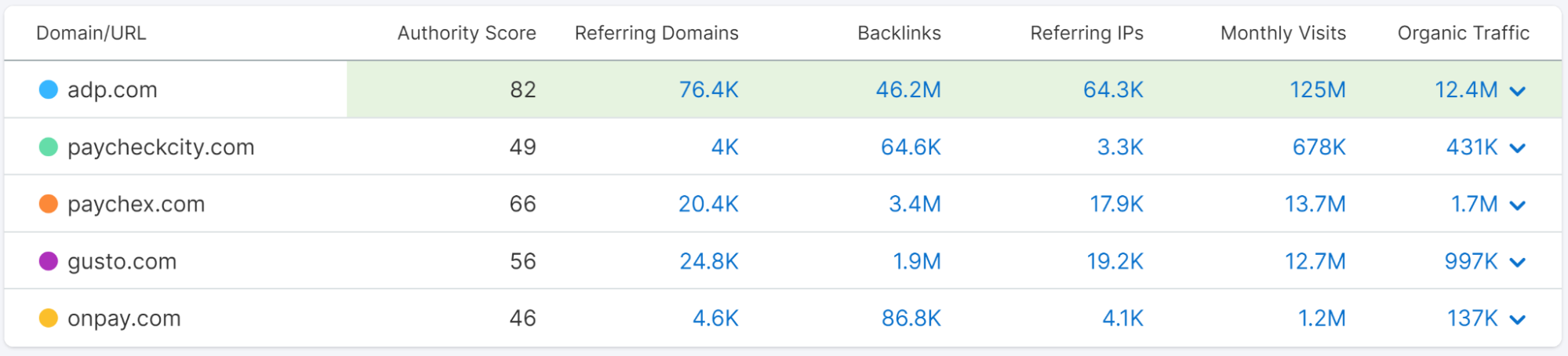Open adp.com monthly visits 125M
The height and width of the screenshot is (356, 1568).
pyautogui.click(x=1318, y=89)
